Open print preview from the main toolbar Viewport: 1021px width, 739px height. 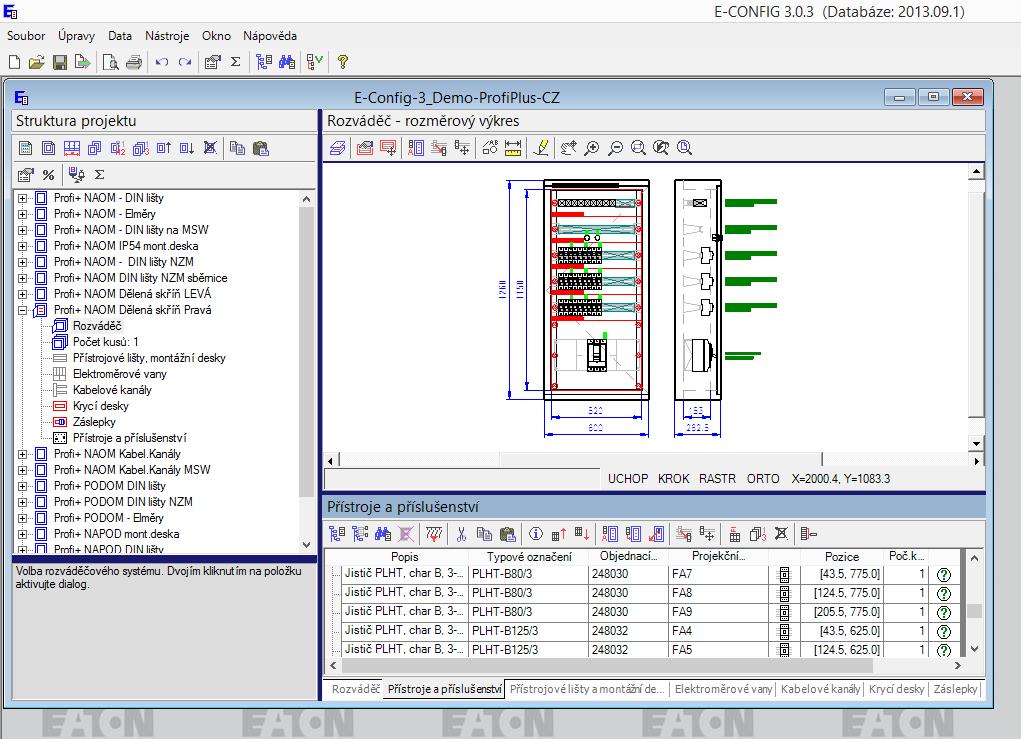tap(111, 62)
